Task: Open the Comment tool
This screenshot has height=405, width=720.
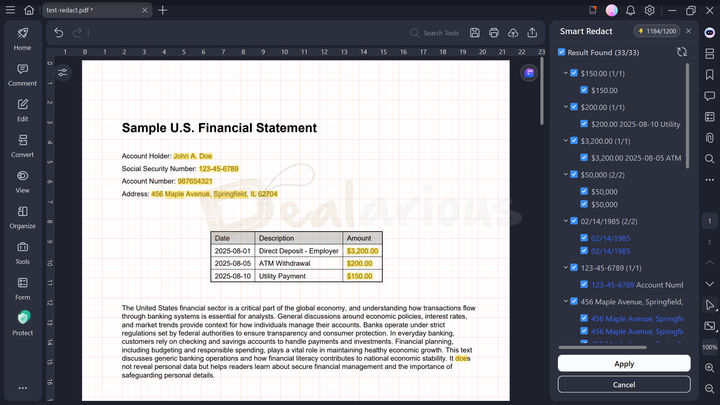Action: (x=22, y=75)
